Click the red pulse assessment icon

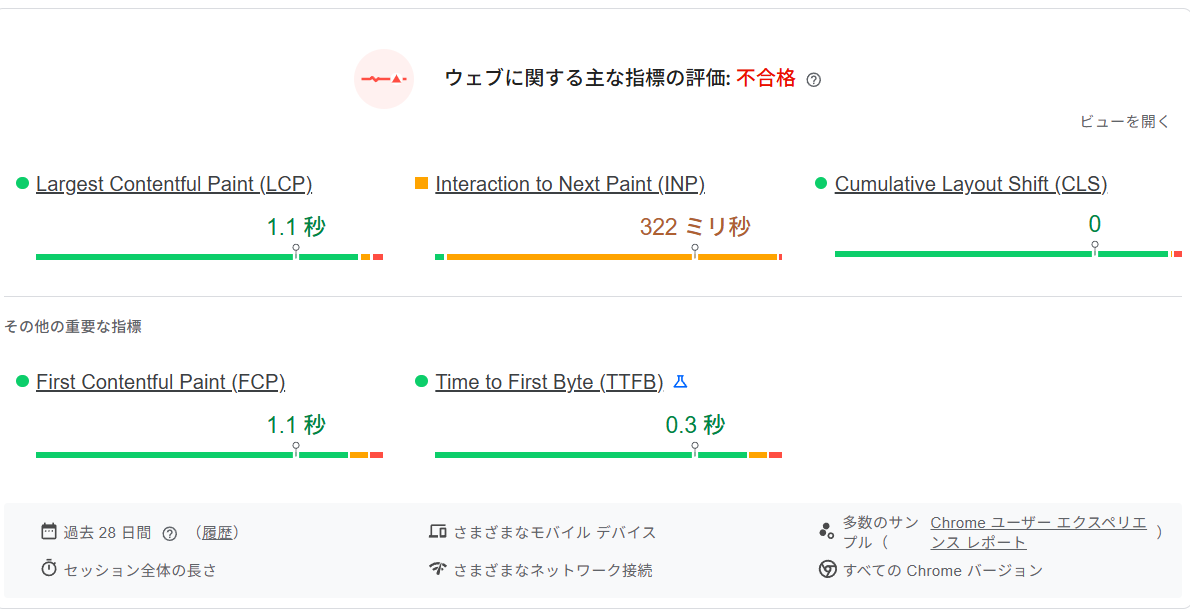coord(384,79)
